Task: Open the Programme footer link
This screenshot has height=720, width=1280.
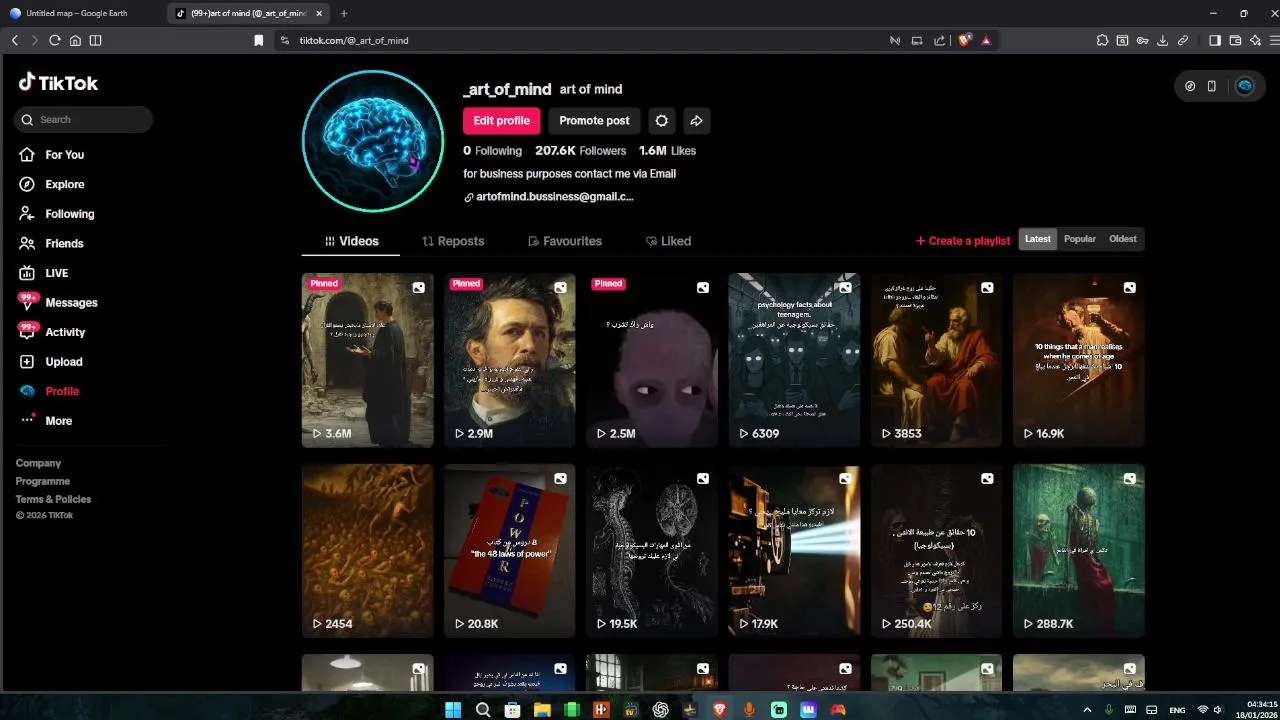Action: pyautogui.click(x=42, y=481)
